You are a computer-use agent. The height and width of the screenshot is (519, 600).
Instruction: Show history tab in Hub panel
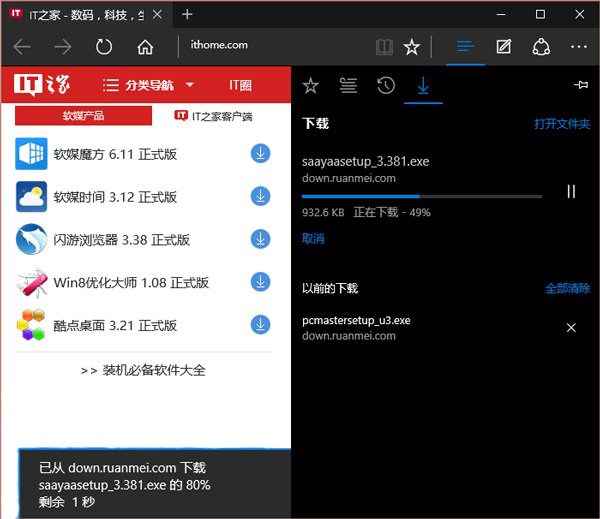386,85
